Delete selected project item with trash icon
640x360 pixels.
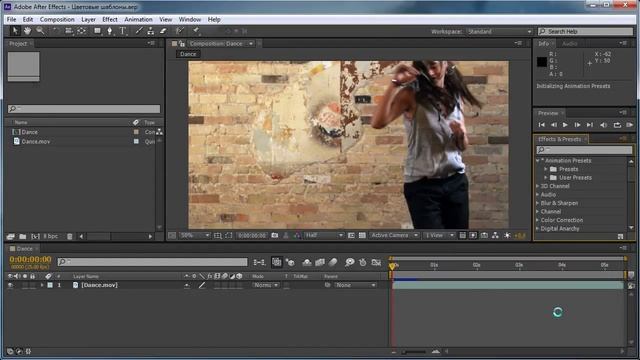pos(69,236)
